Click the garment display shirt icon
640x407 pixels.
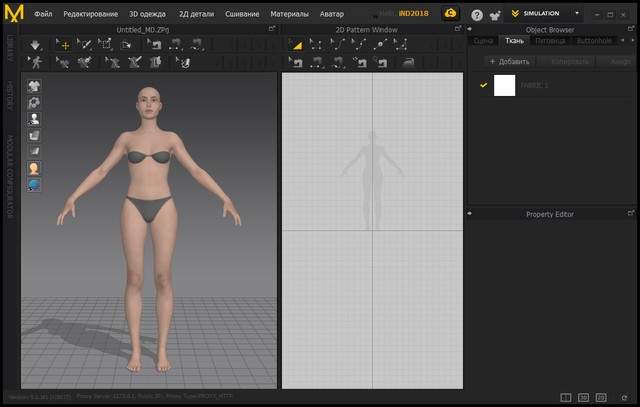(x=34, y=87)
